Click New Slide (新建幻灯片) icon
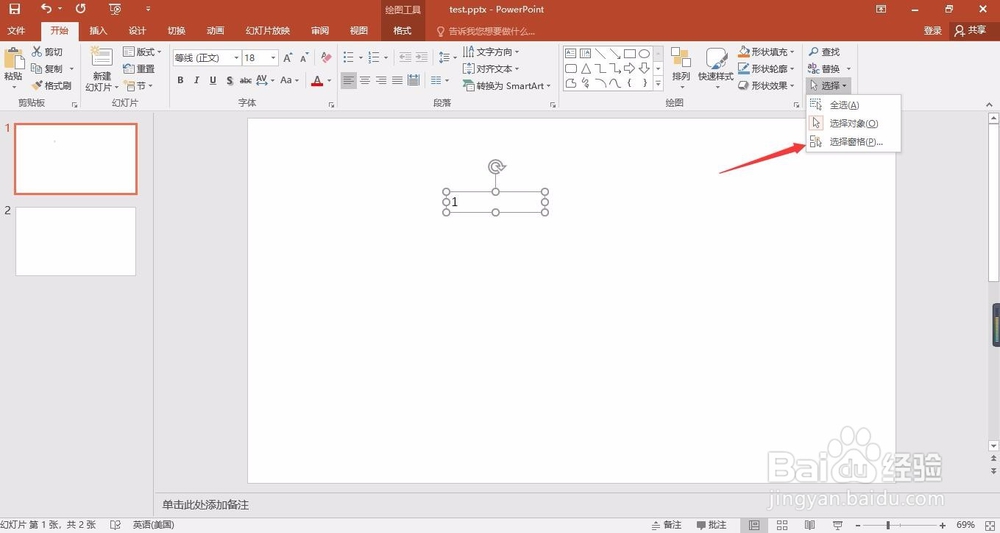This screenshot has width=1000, height=533. (102, 57)
